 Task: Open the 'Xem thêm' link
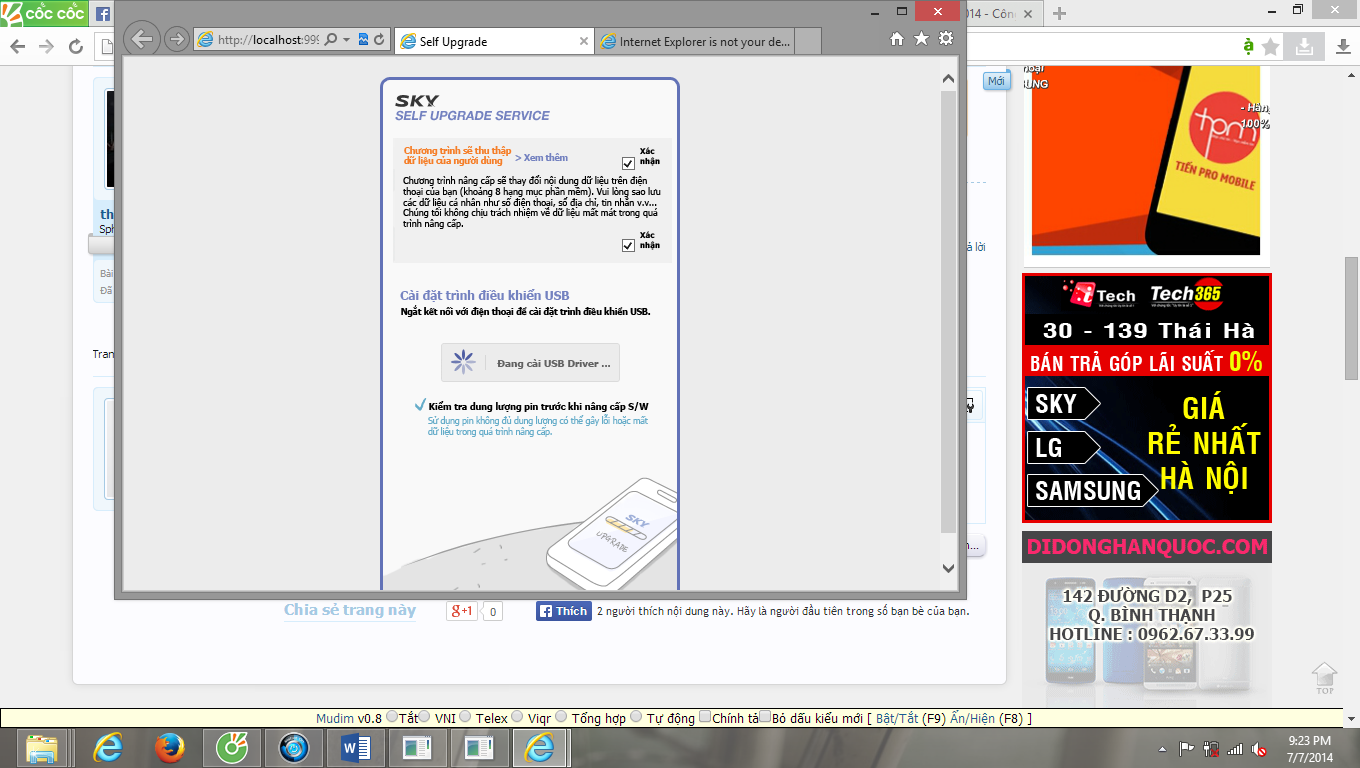tap(542, 158)
